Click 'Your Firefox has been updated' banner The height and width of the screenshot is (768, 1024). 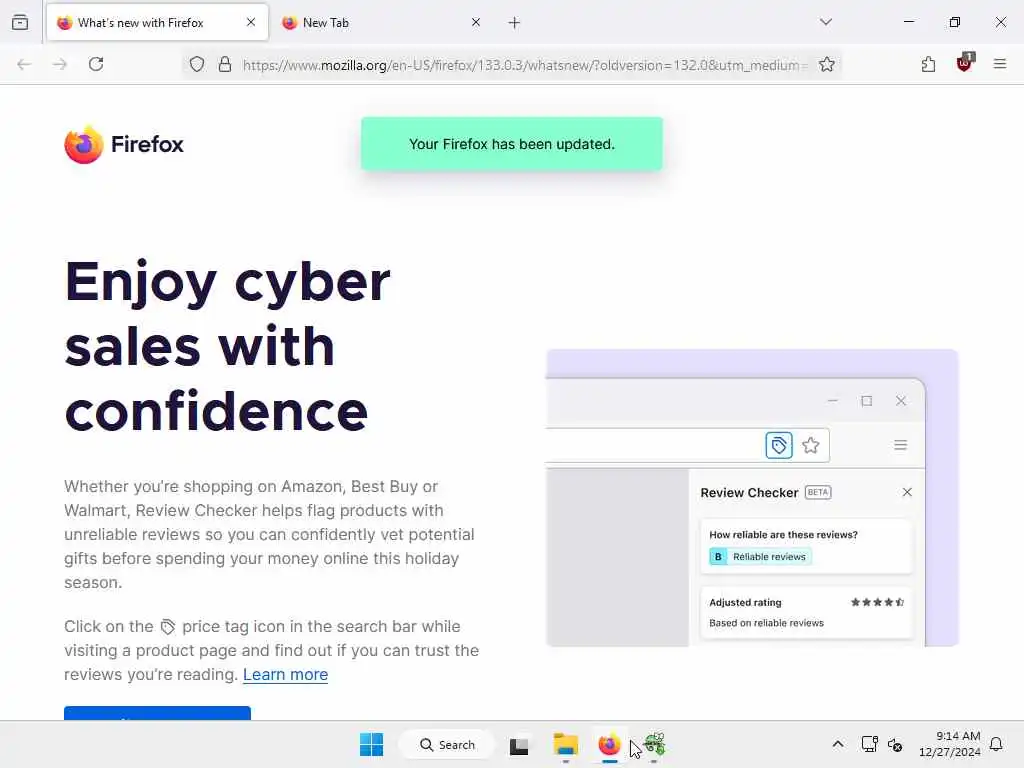[x=512, y=144]
